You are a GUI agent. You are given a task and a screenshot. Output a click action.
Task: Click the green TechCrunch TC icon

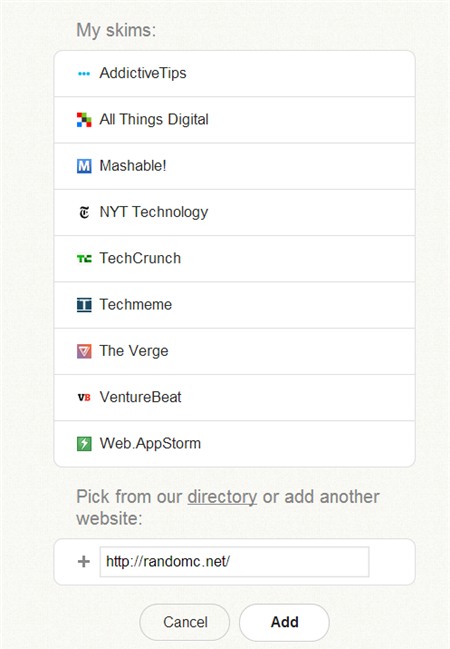tap(84, 259)
